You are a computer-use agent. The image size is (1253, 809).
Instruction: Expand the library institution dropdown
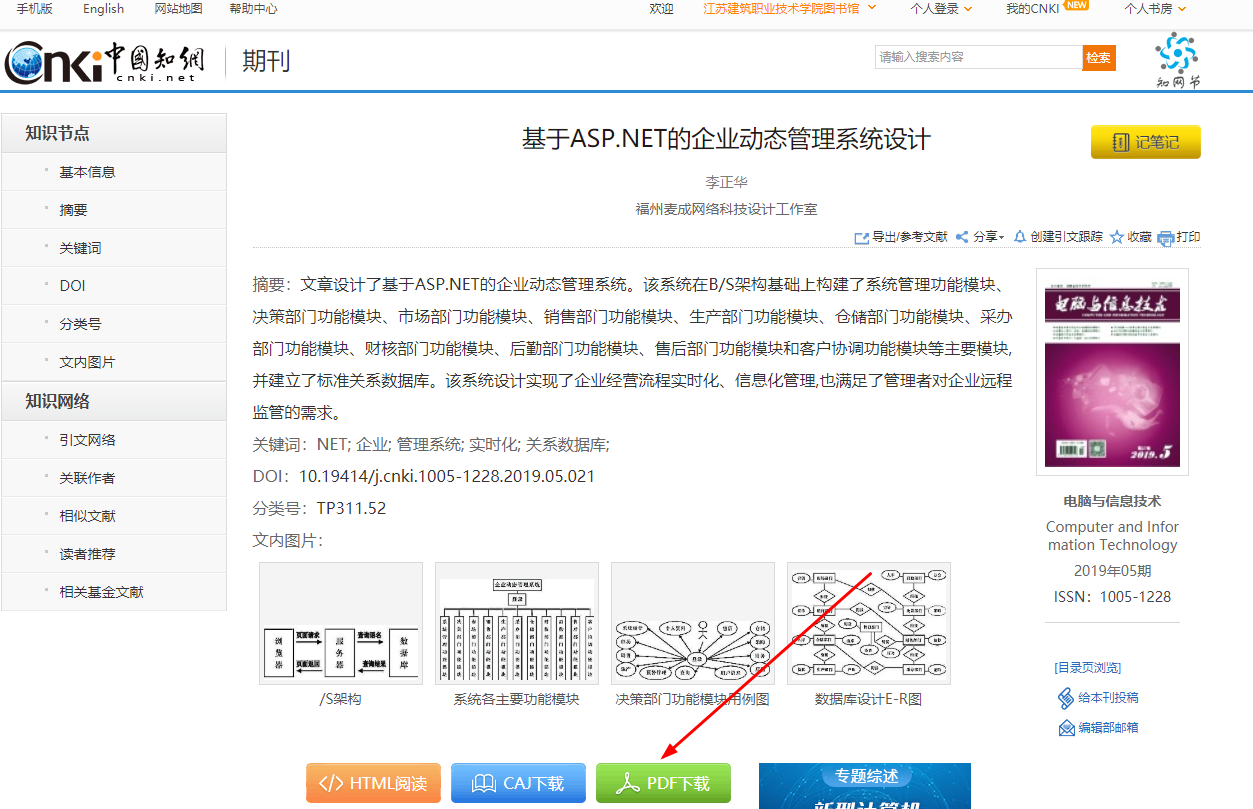pos(872,8)
